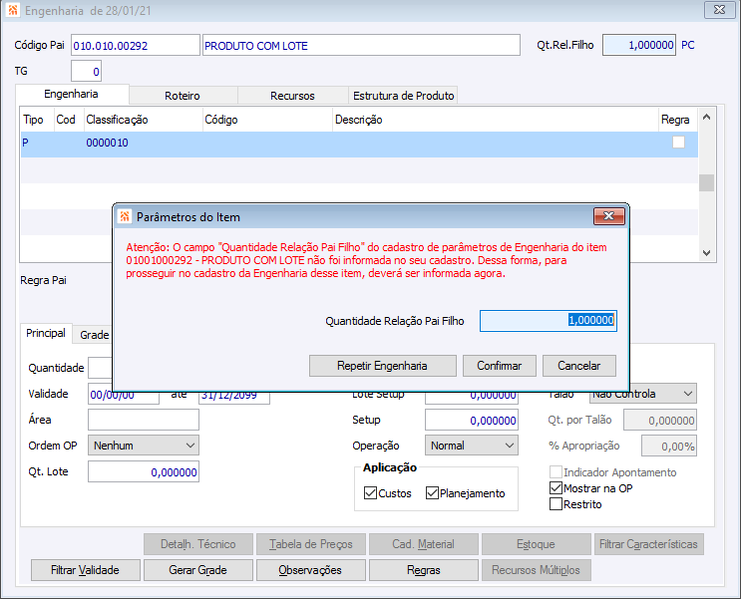Focus the Quantidade Relação Pai Filho field

(x=548, y=321)
